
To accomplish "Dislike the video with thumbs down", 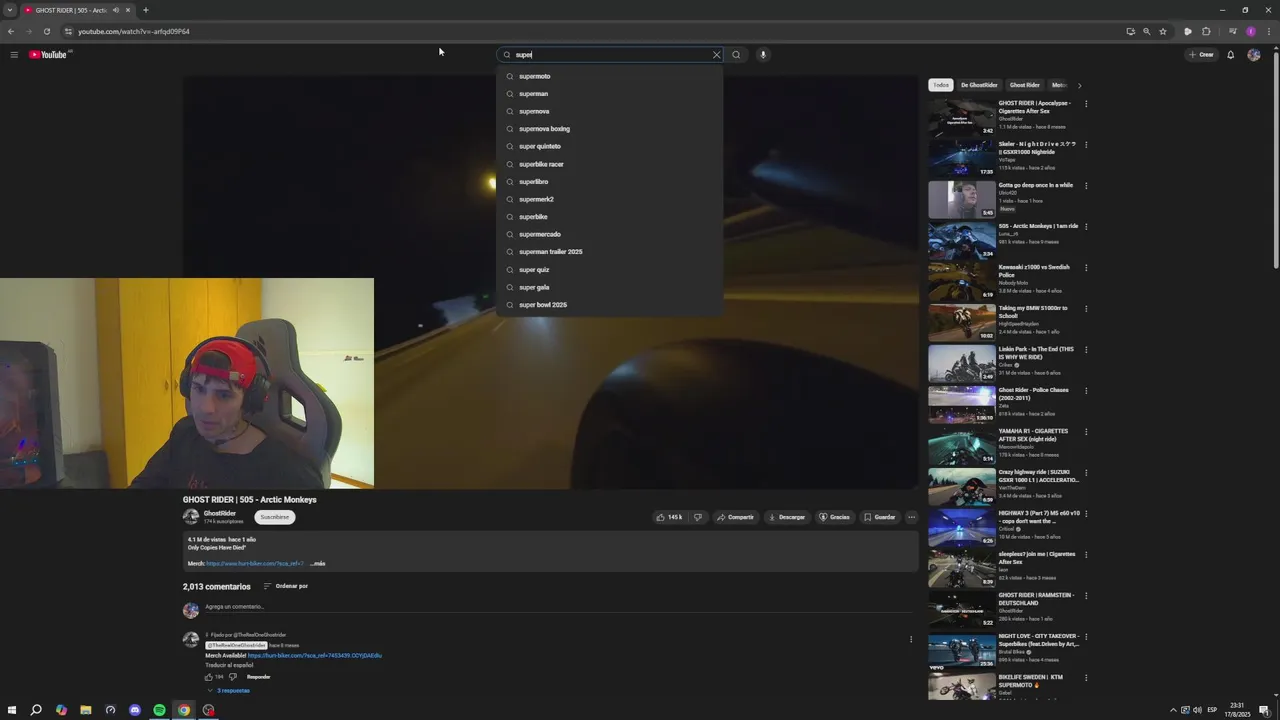I will 698,517.
